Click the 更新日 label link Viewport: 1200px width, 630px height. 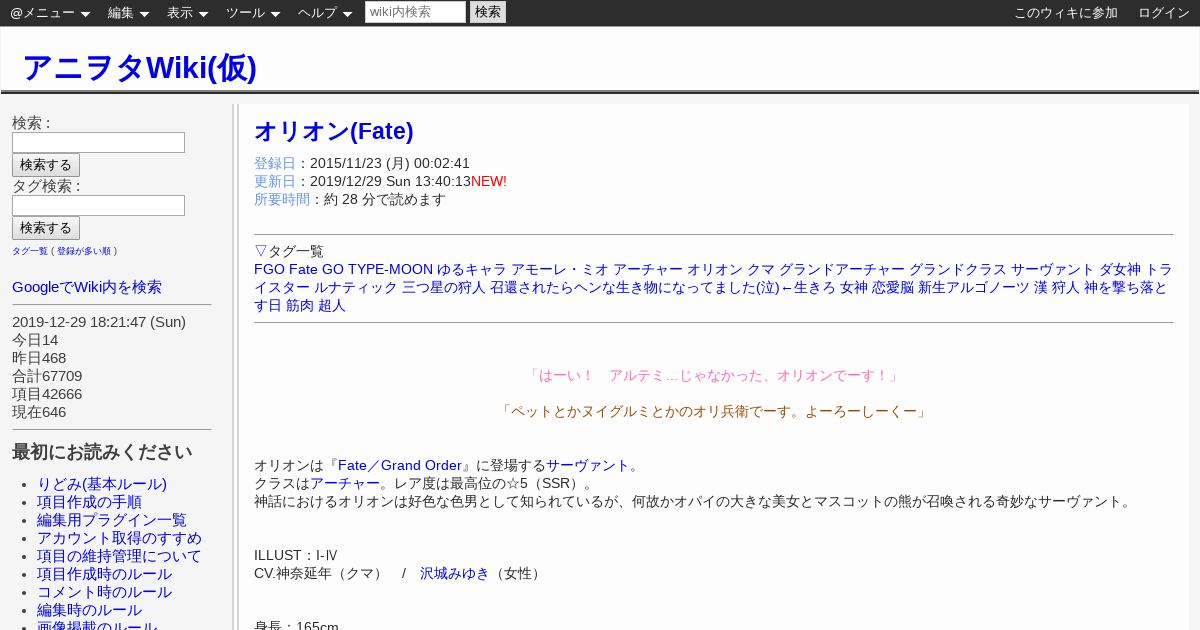click(x=275, y=181)
